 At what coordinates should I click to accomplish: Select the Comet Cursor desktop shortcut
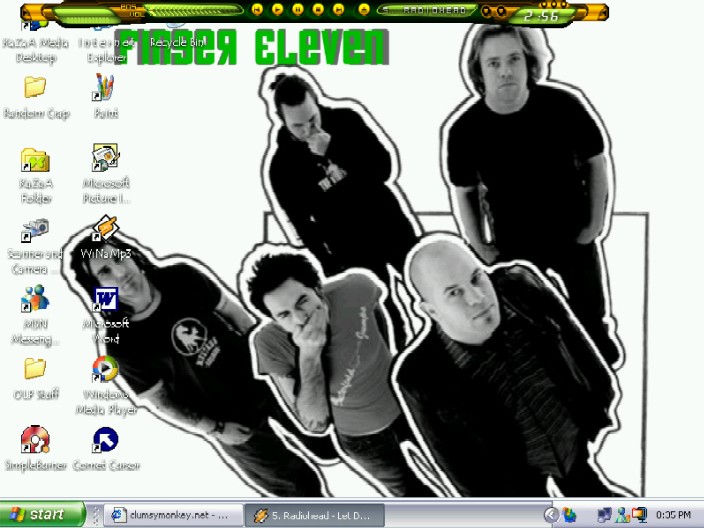[x=106, y=448]
